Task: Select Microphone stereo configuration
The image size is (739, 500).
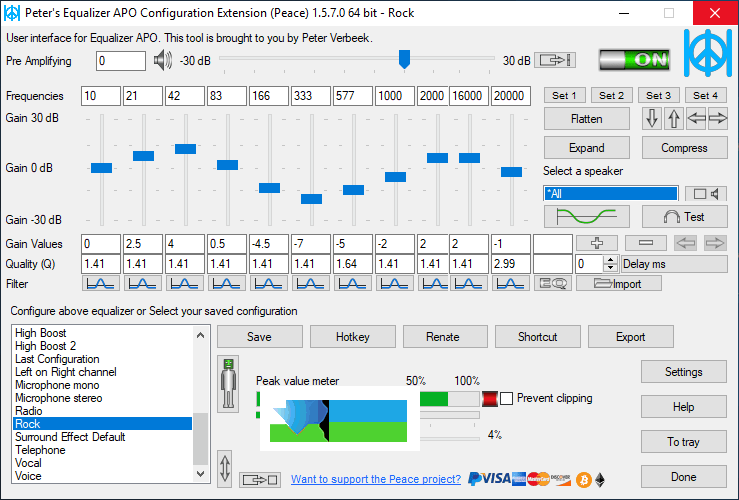Action: [x=102, y=398]
